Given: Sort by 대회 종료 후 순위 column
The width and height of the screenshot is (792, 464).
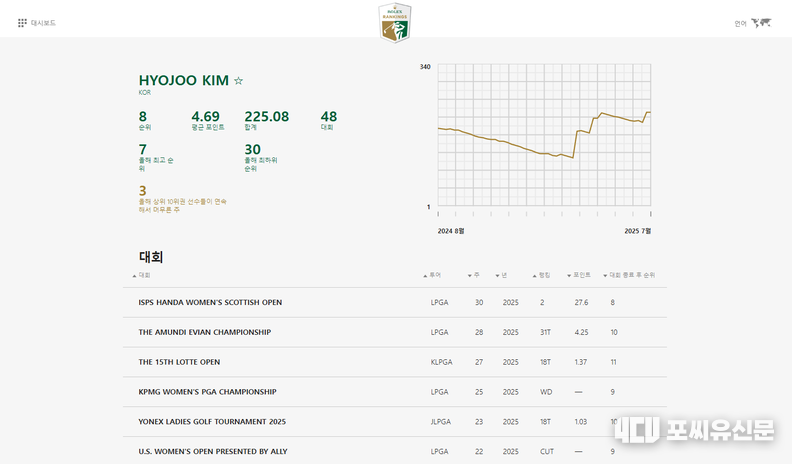Looking at the screenshot, I should point(629,275).
